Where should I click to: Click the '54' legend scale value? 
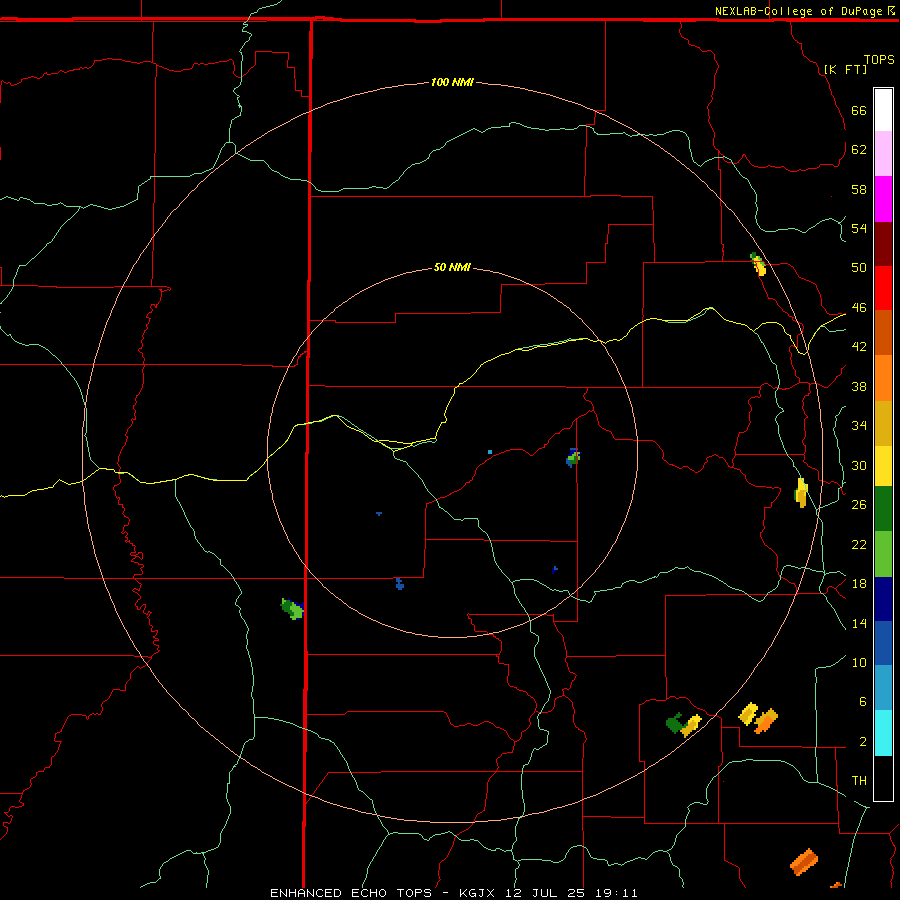pyautogui.click(x=859, y=228)
